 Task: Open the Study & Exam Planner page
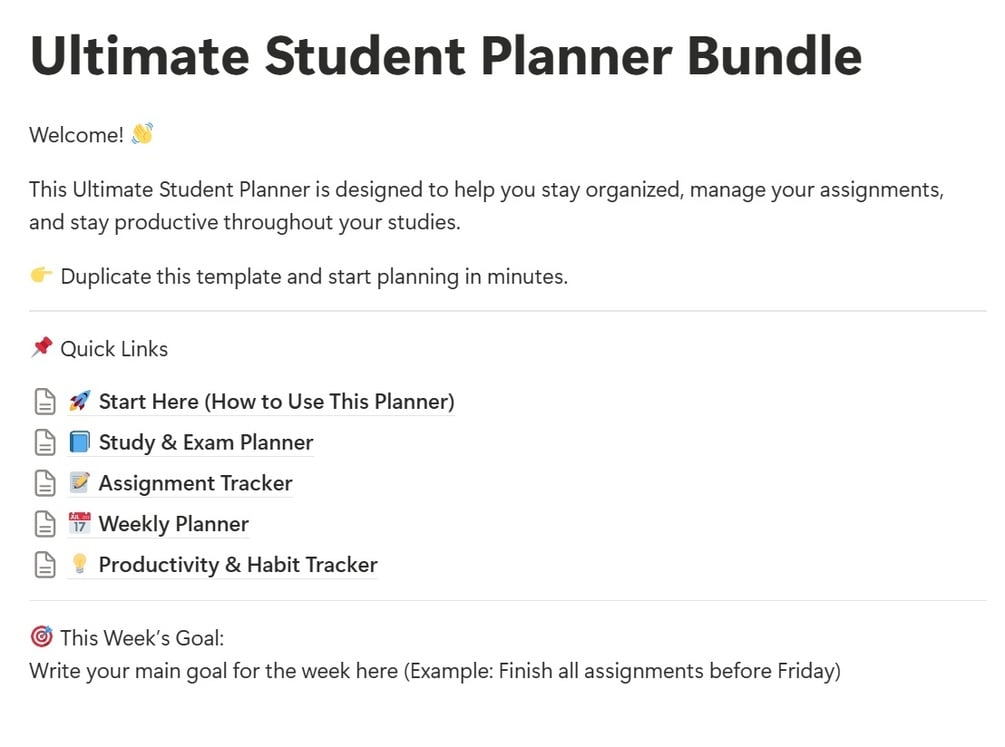[206, 443]
